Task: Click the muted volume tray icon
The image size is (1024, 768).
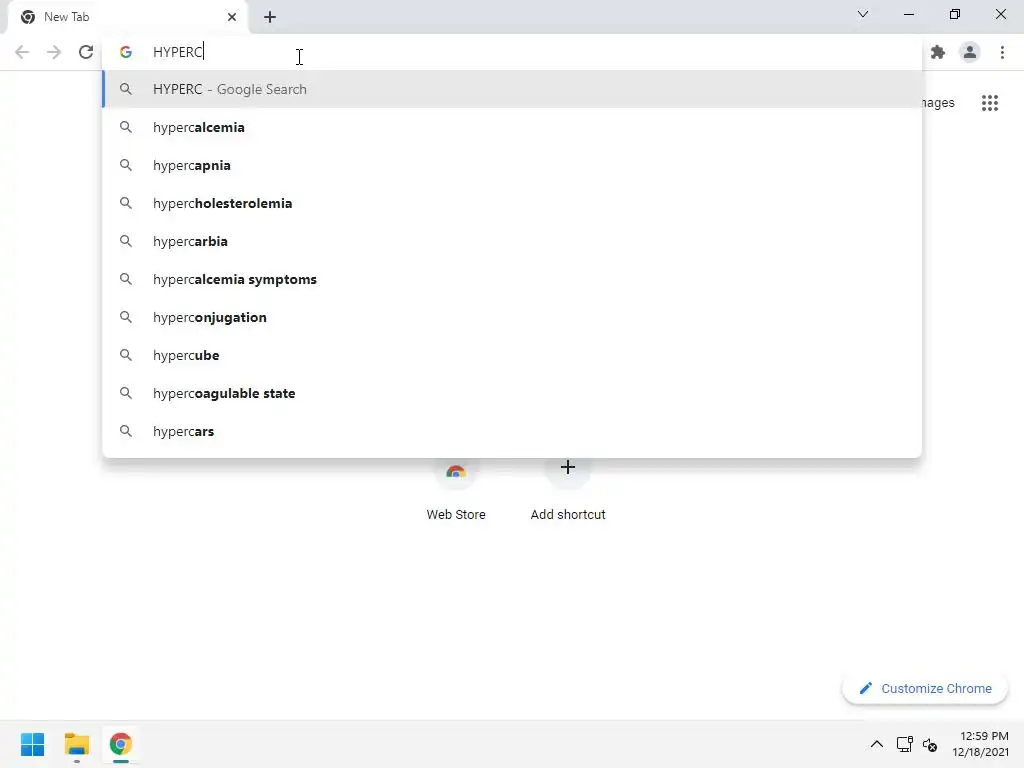Action: (930, 744)
